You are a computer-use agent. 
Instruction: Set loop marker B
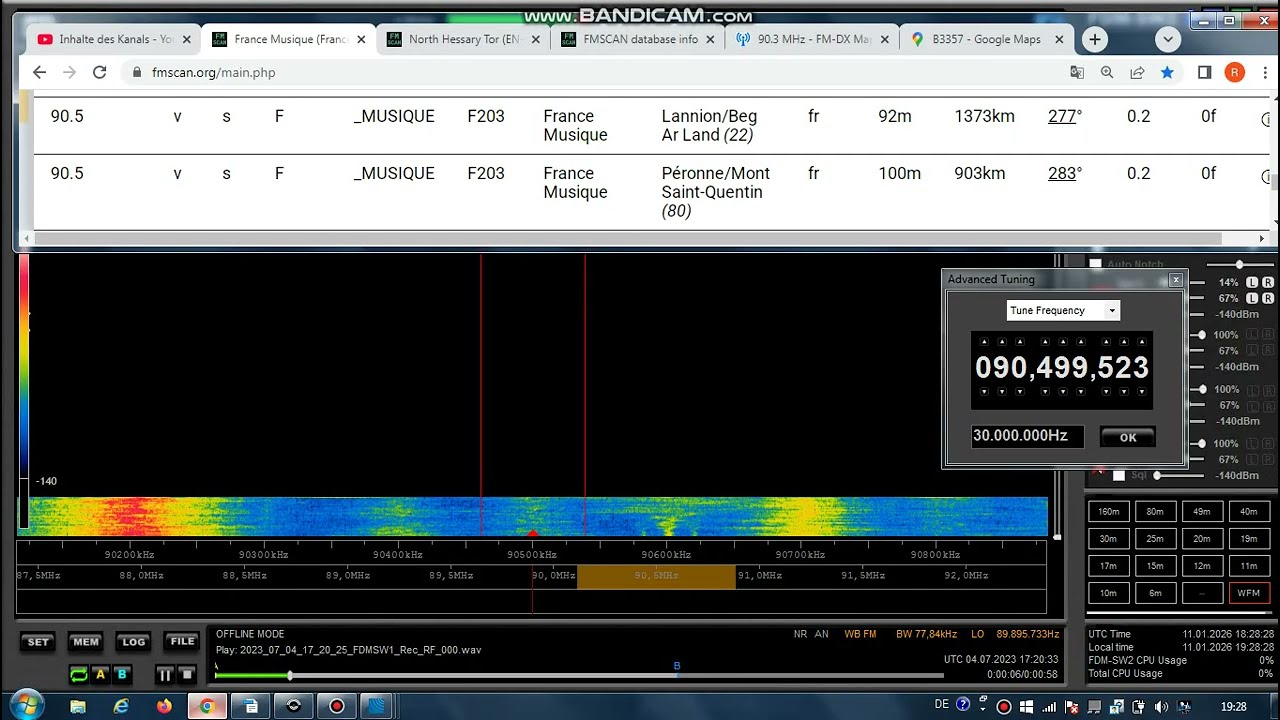(122, 675)
